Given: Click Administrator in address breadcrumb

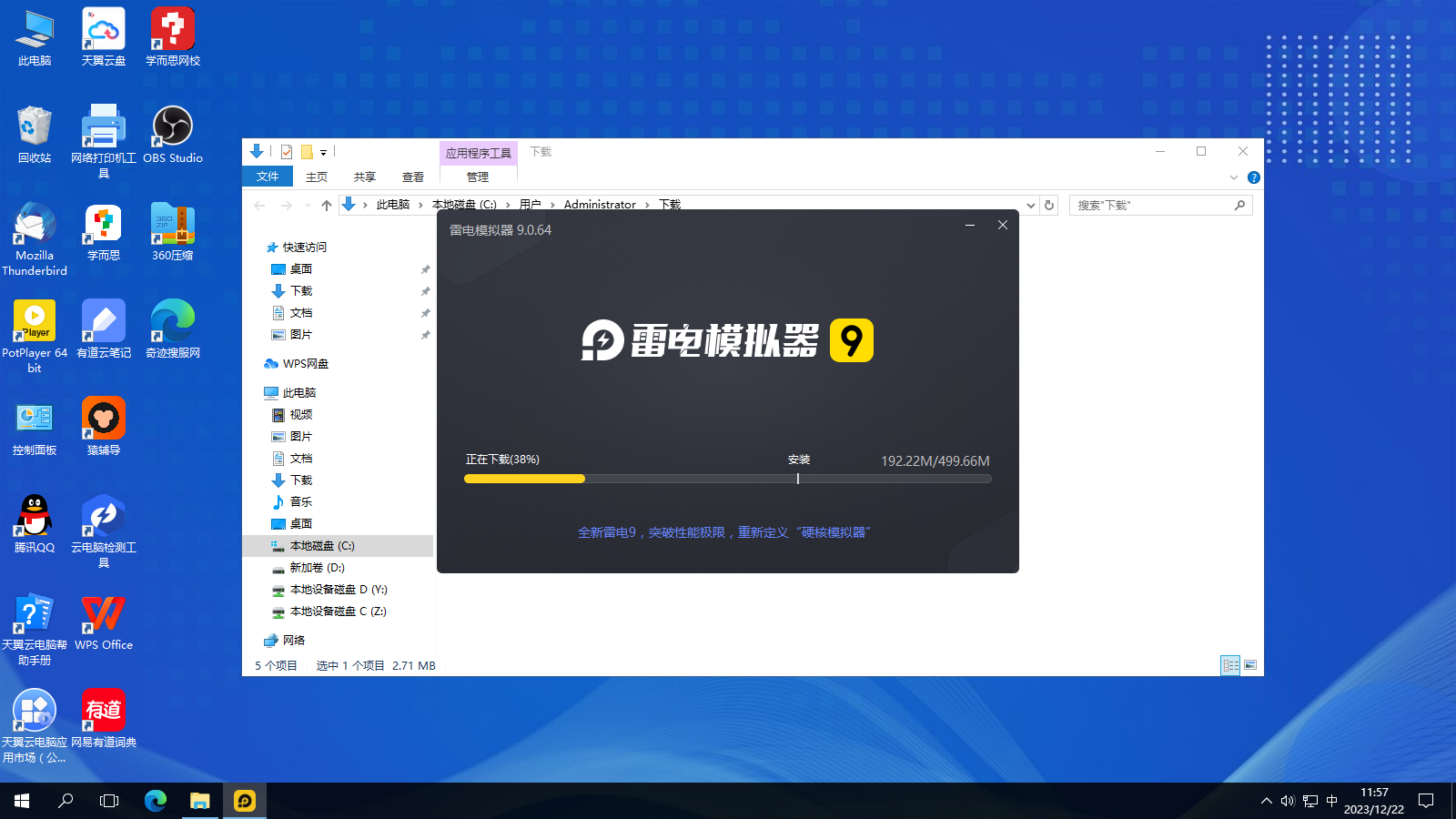Looking at the screenshot, I should (x=600, y=205).
